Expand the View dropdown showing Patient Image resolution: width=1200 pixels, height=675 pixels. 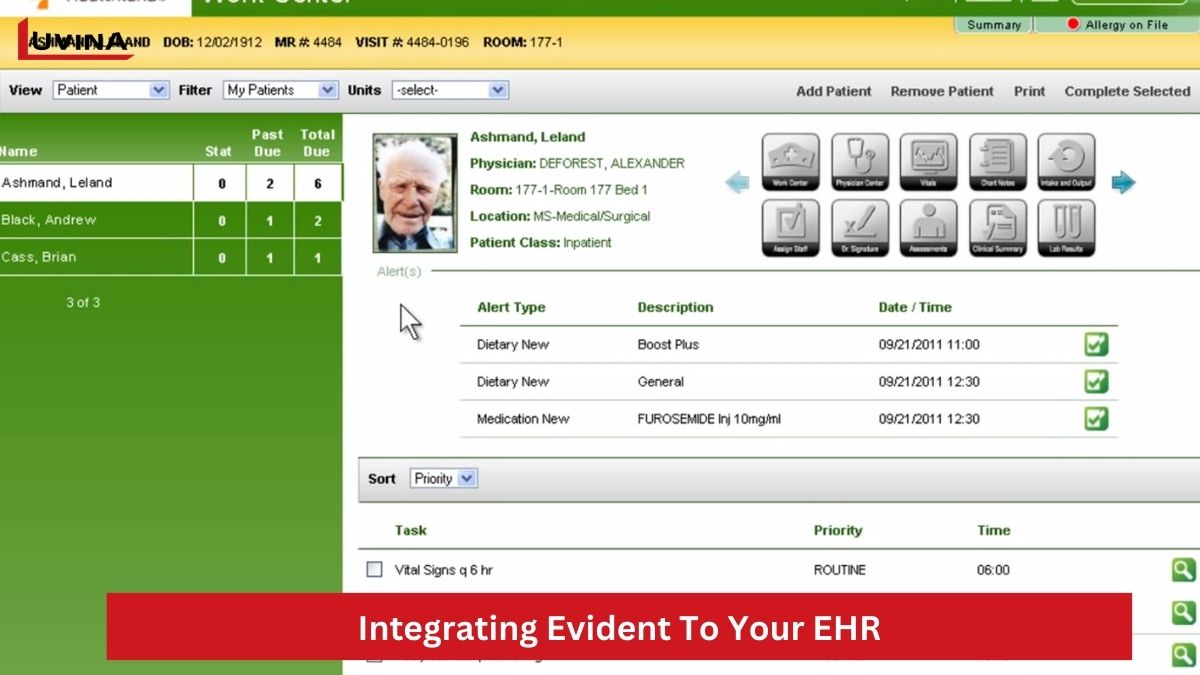(x=111, y=90)
